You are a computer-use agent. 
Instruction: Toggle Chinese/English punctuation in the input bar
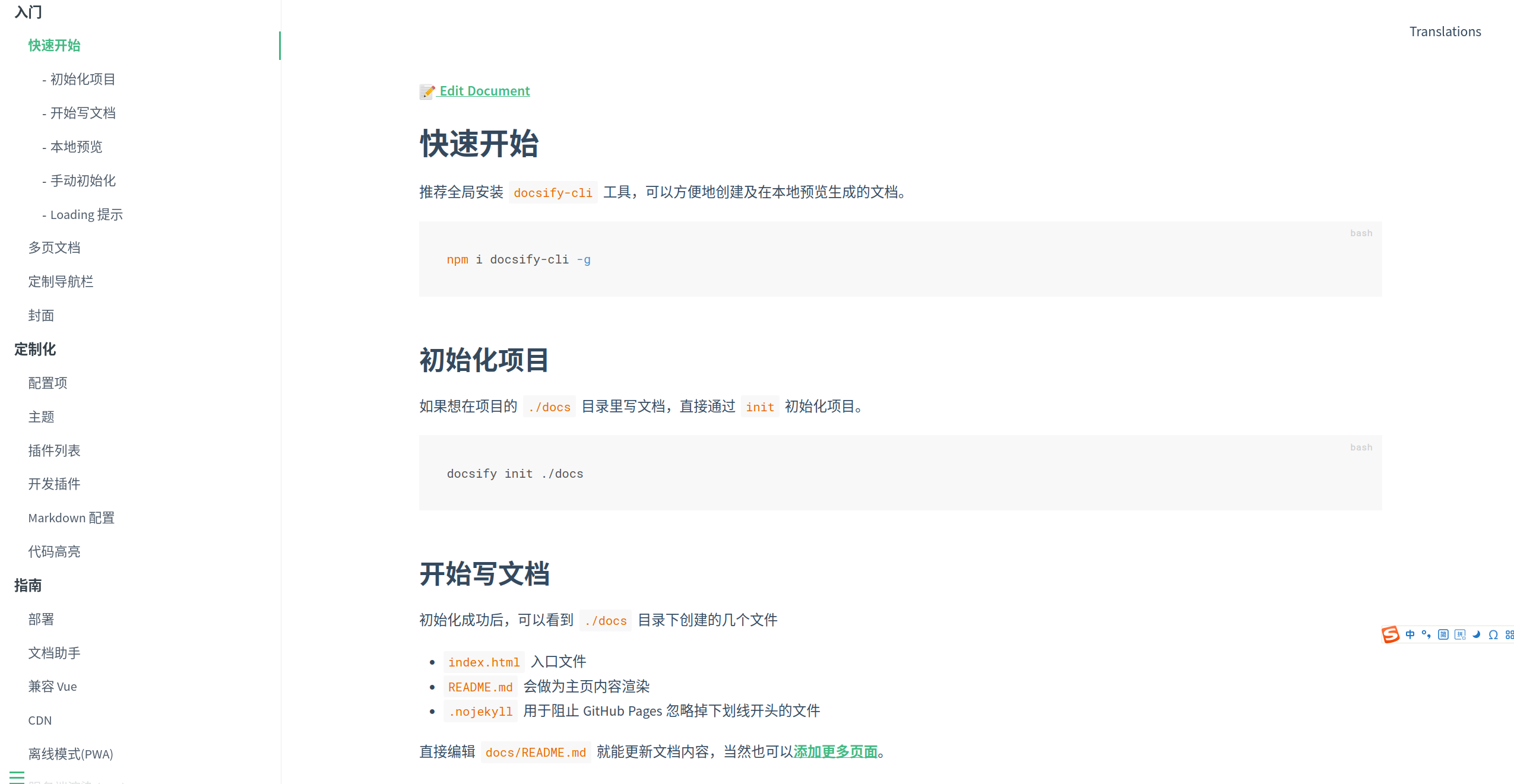click(x=1426, y=634)
